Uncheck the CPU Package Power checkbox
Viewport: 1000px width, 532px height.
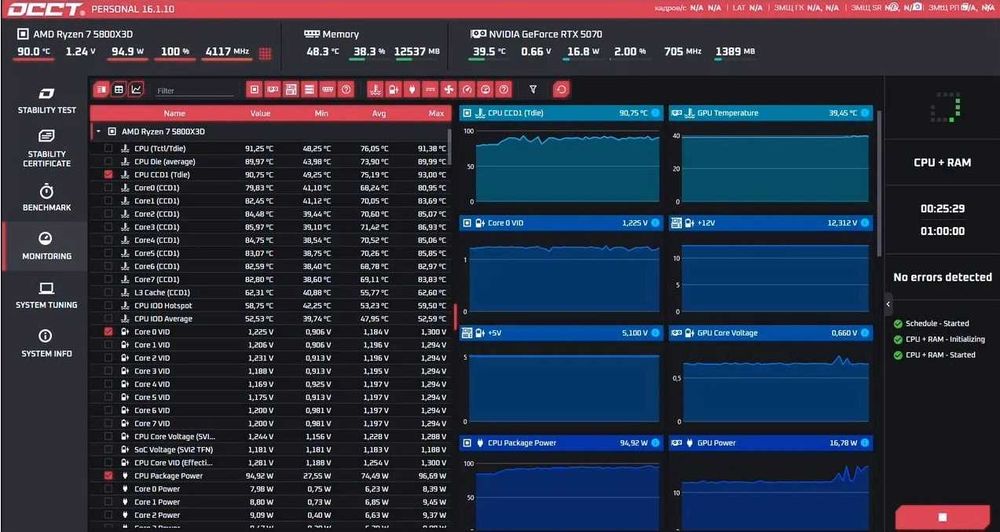point(108,476)
